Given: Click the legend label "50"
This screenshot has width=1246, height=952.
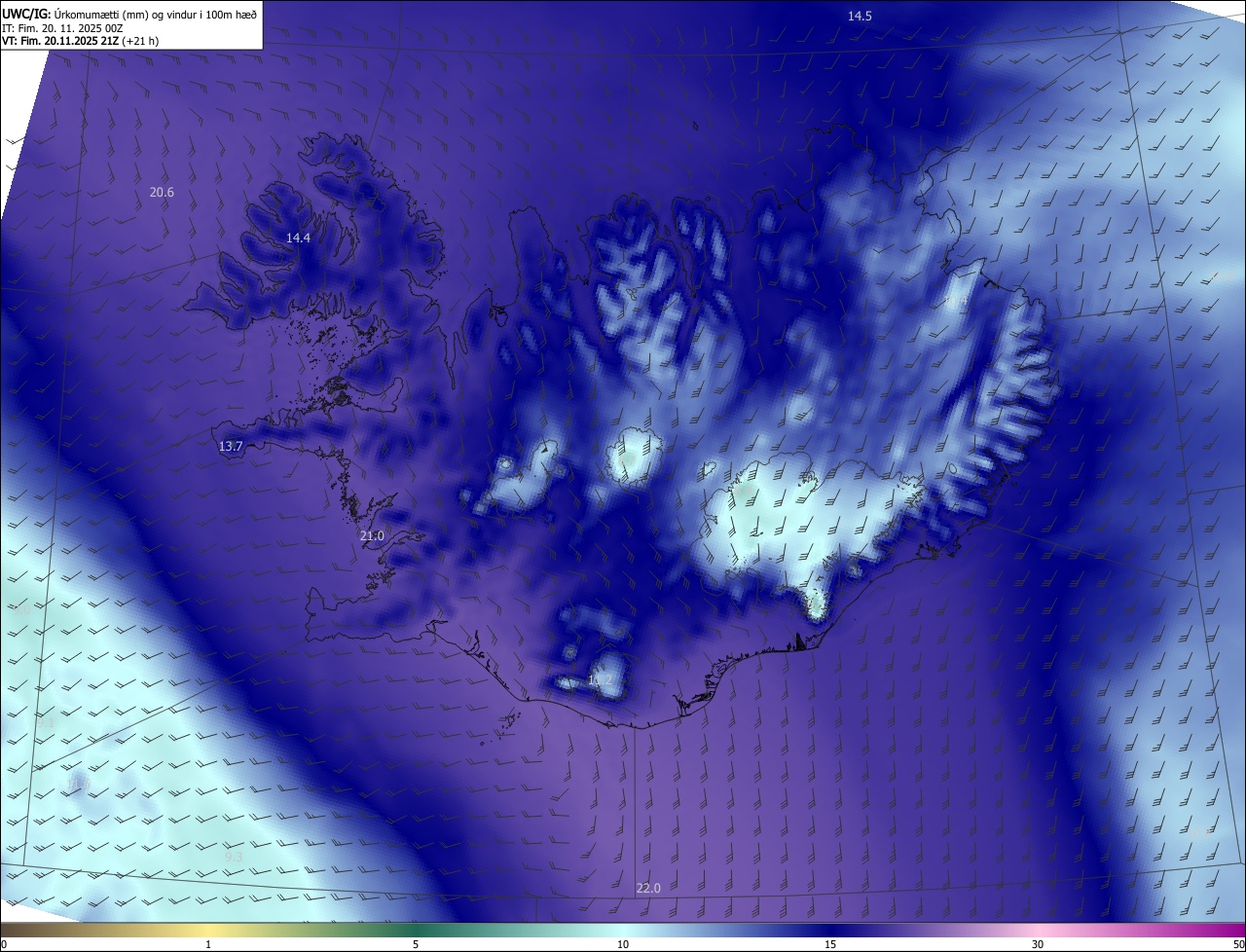Looking at the screenshot, I should 1238,945.
